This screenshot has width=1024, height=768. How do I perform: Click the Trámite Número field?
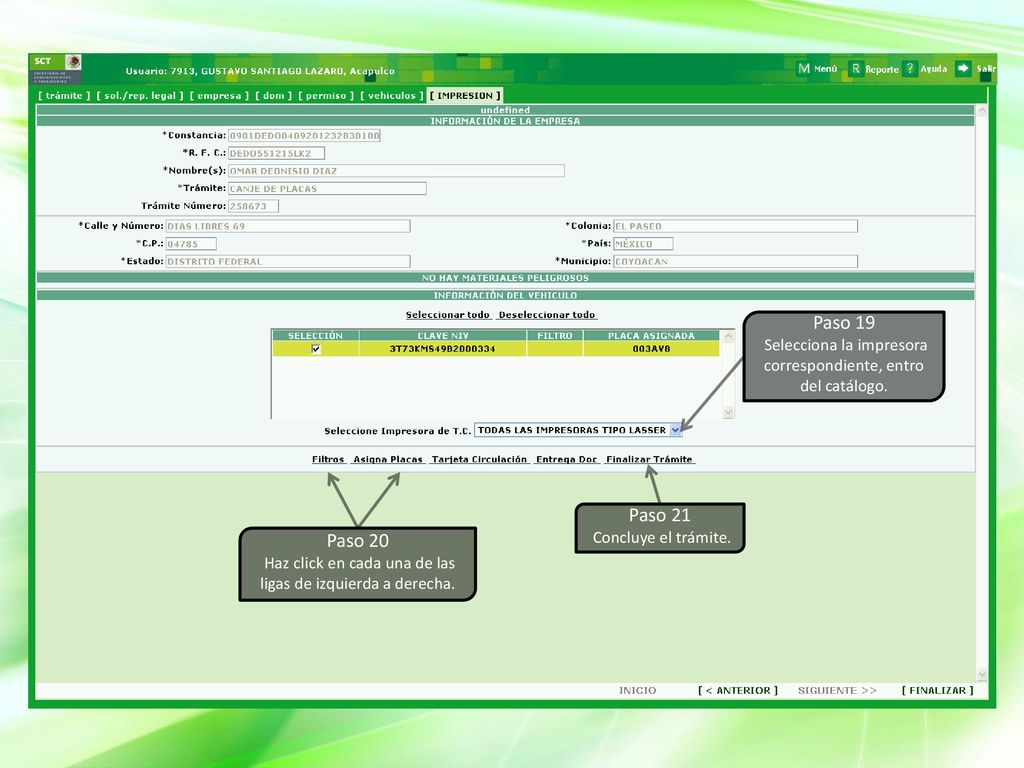(x=253, y=206)
